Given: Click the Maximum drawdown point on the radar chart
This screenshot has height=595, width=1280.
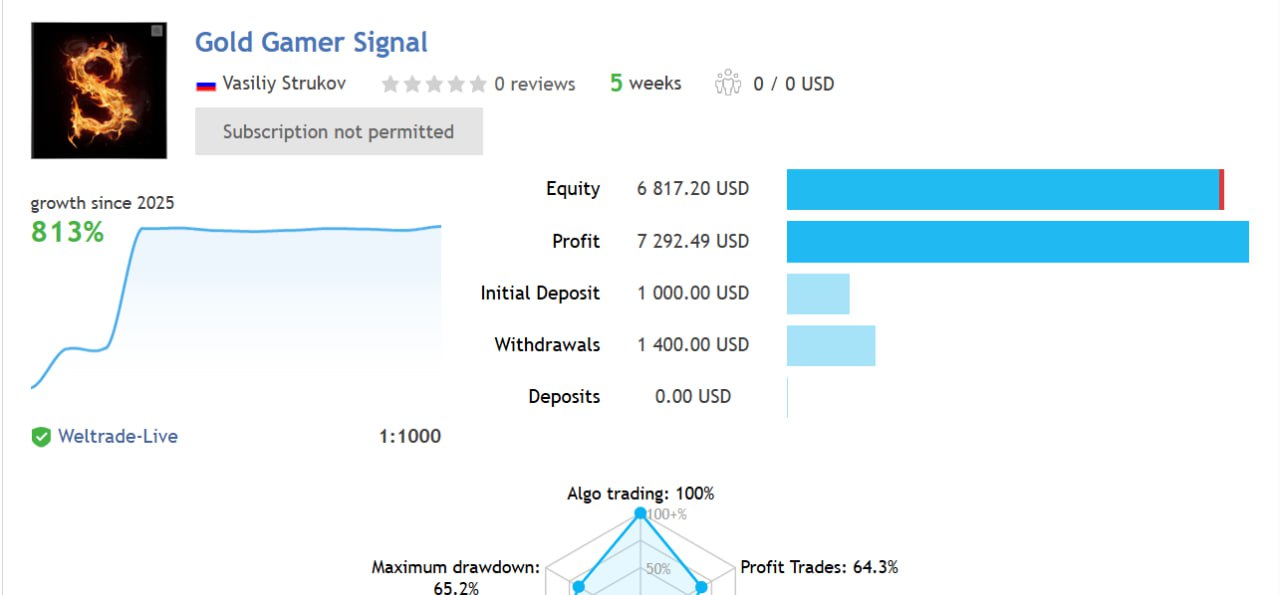Looking at the screenshot, I should [579, 587].
